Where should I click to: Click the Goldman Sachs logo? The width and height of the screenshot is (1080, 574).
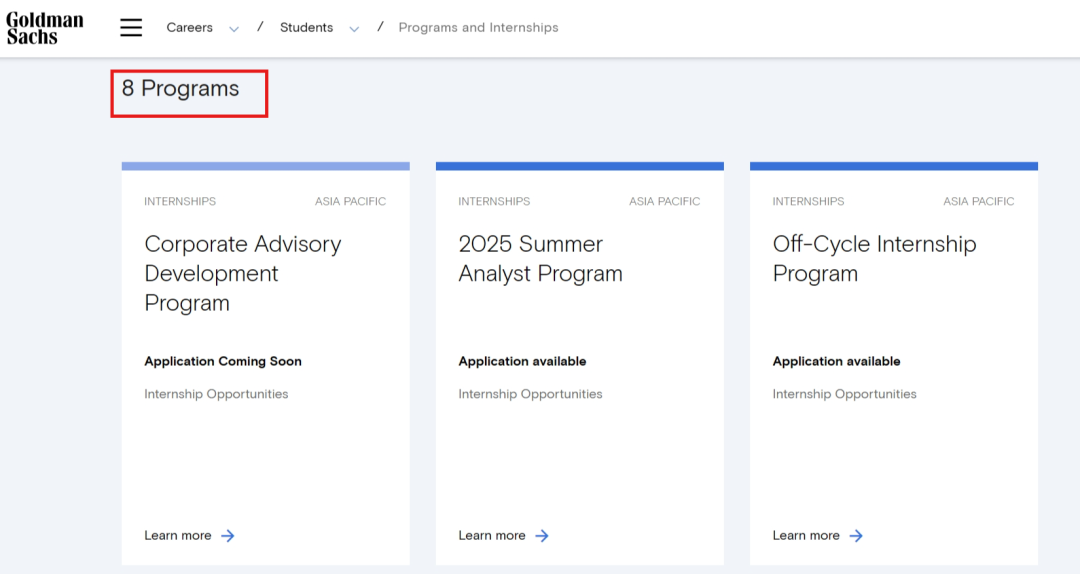click(x=45, y=28)
